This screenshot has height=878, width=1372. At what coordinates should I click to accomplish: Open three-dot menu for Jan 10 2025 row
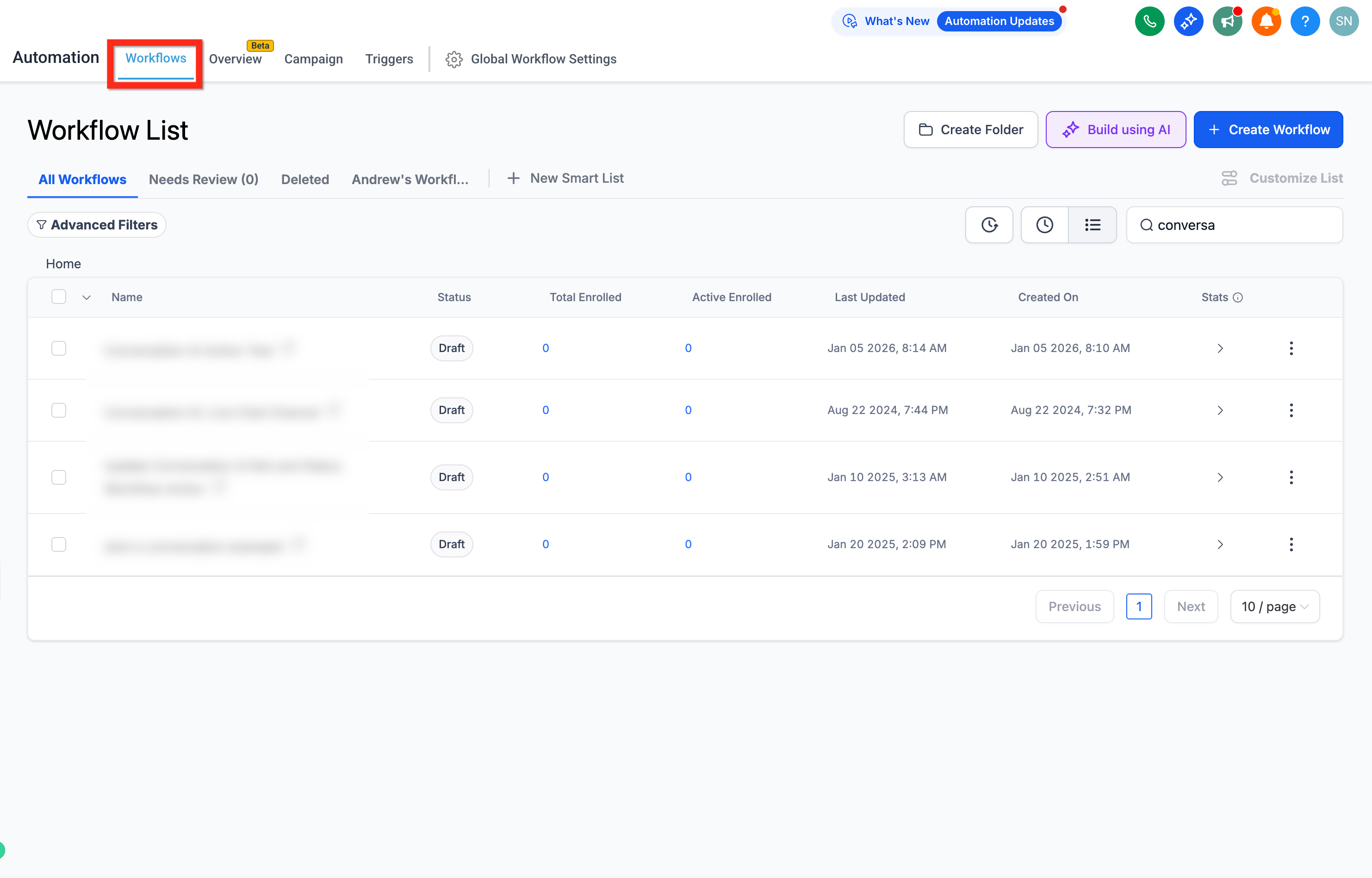tap(1291, 477)
